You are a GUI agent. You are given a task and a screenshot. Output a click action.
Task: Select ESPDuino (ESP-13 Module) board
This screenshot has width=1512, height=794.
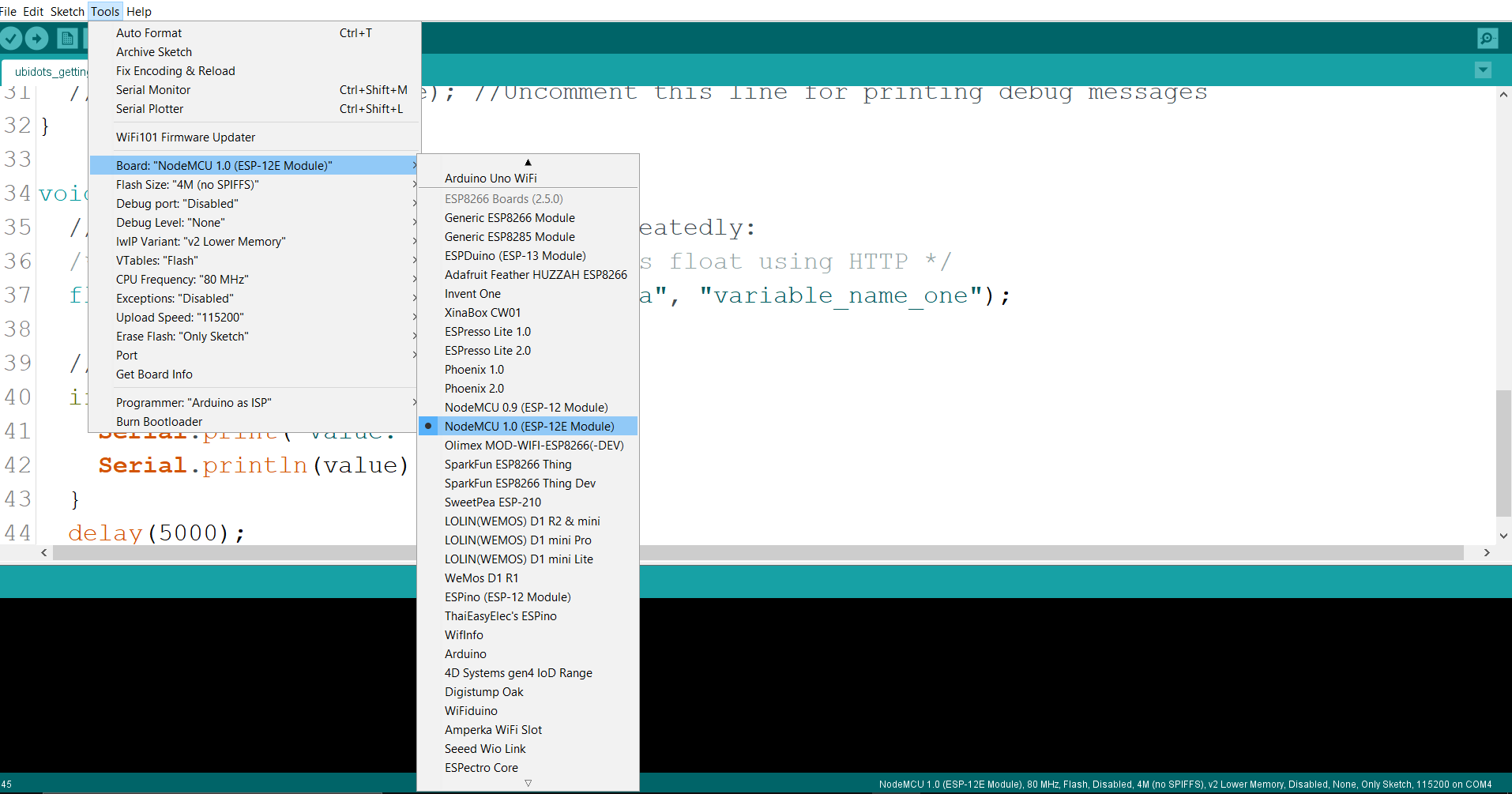528,256
